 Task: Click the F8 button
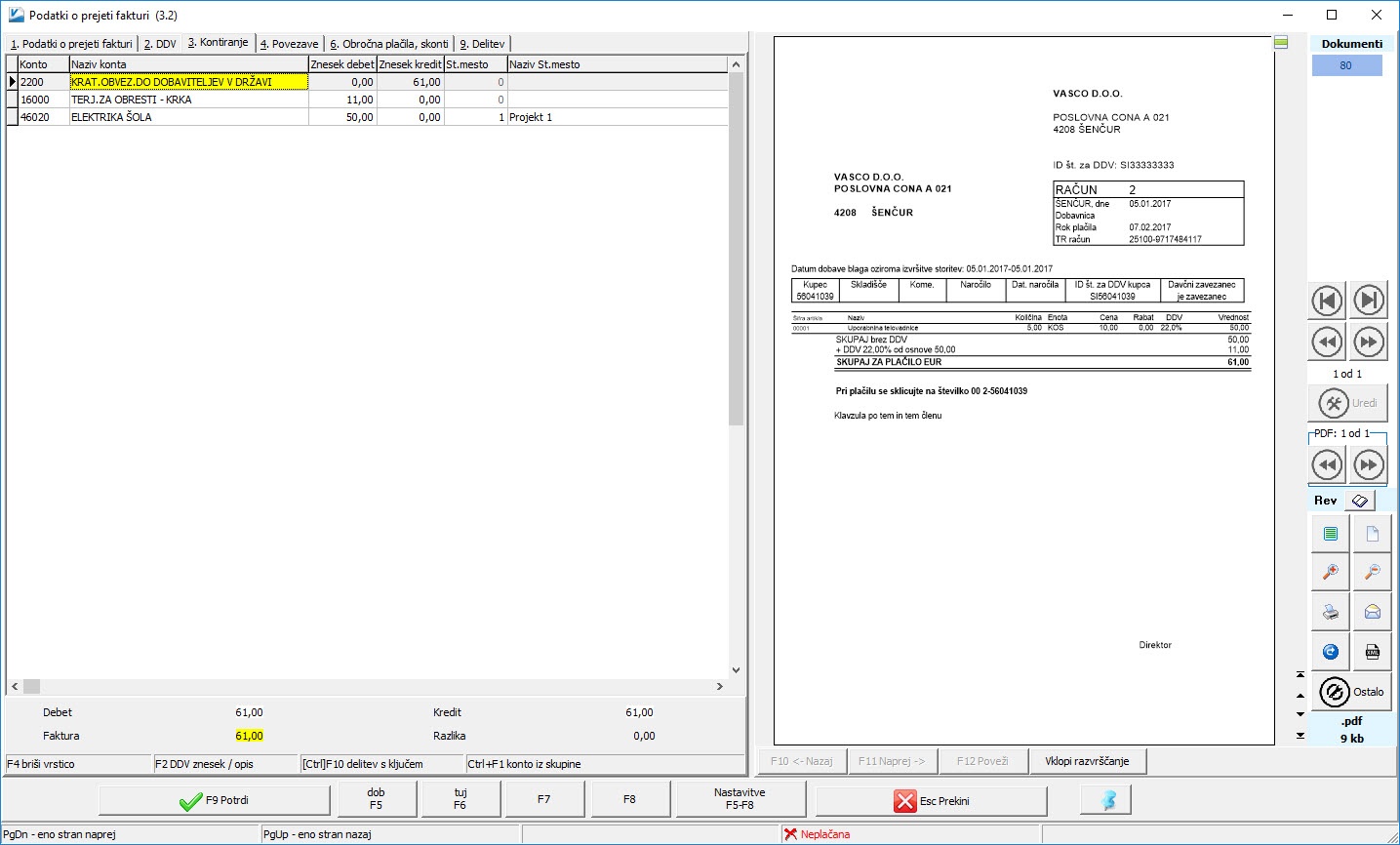click(x=629, y=799)
